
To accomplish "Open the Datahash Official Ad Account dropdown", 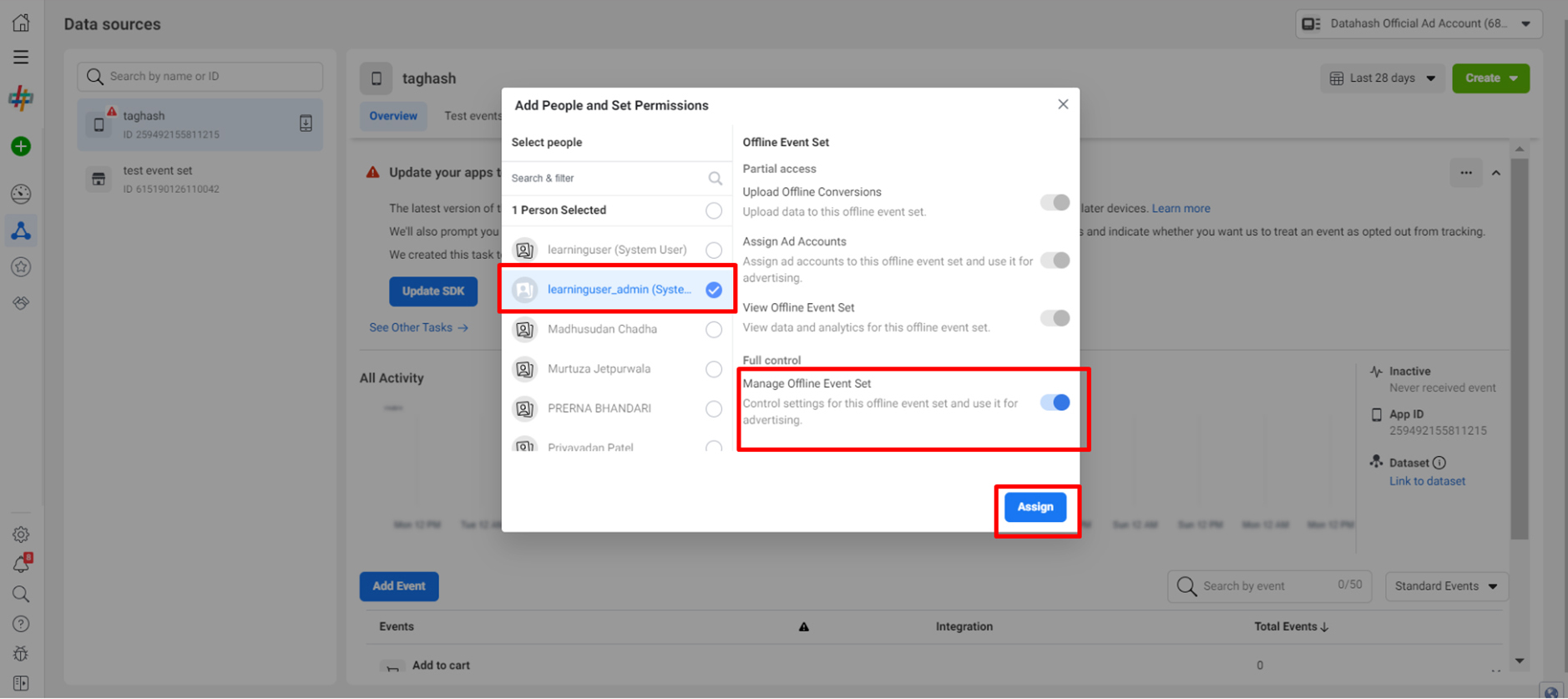I will coord(1419,23).
